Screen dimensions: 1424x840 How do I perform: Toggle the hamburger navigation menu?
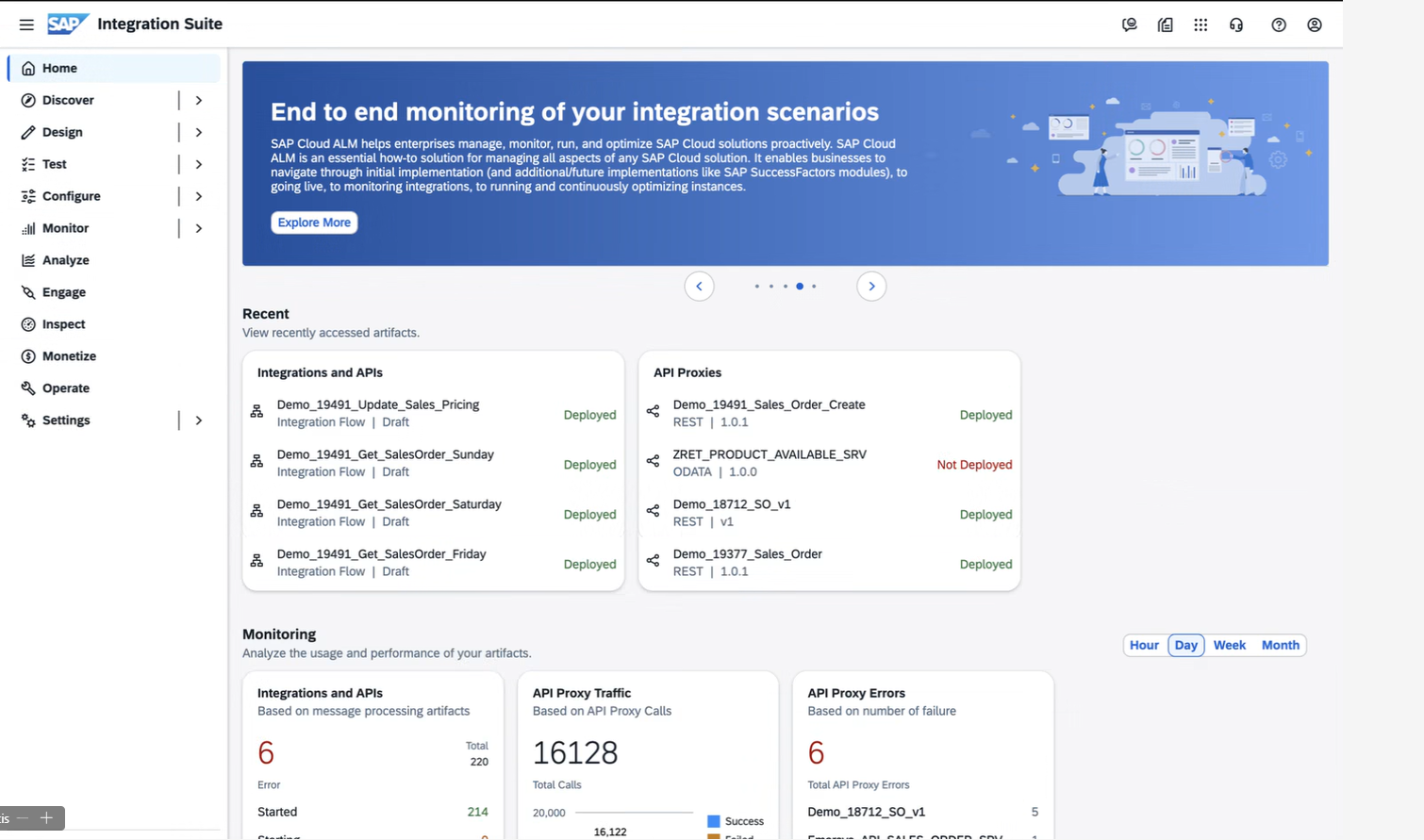(x=26, y=25)
